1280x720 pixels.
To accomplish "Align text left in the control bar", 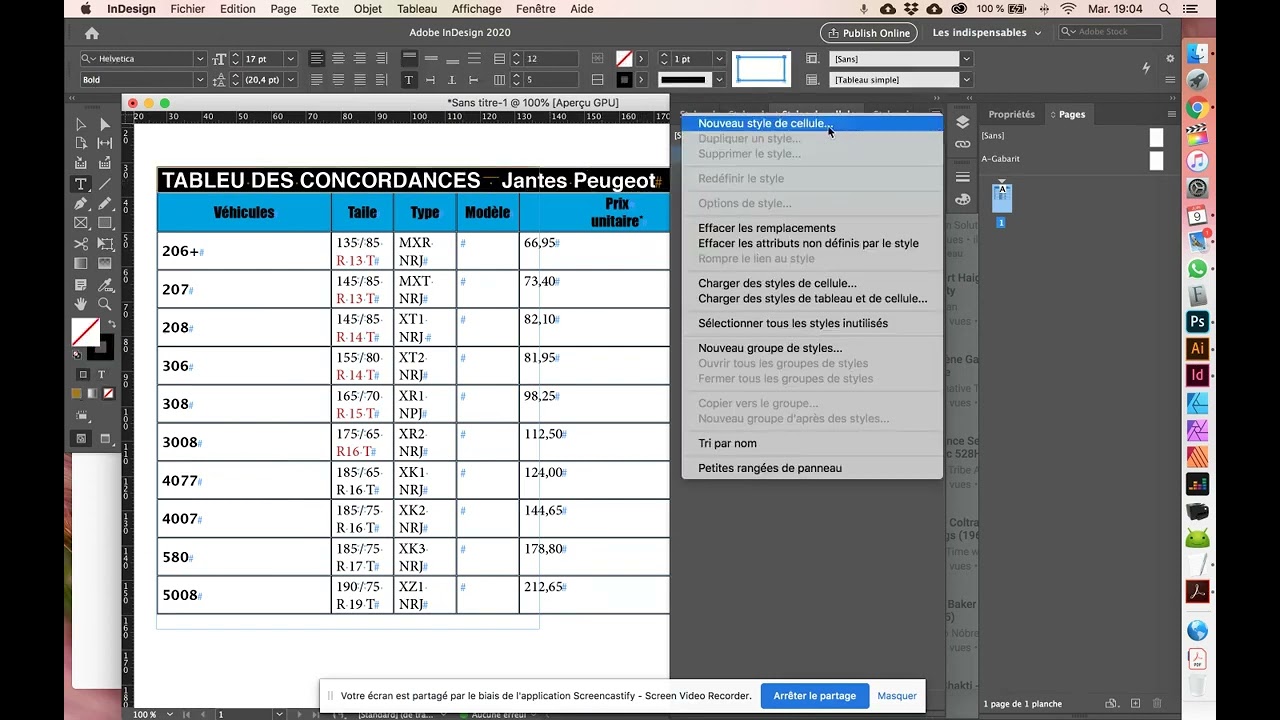I will (x=316, y=59).
